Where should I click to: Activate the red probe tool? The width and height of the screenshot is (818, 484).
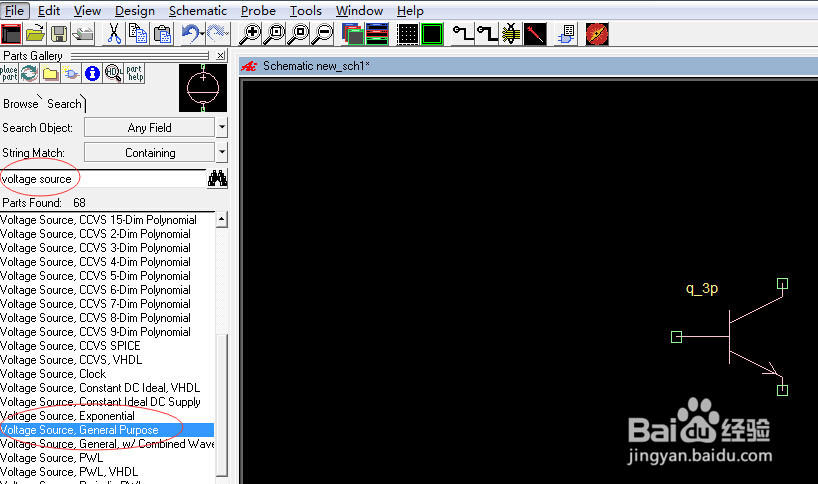[x=535, y=34]
